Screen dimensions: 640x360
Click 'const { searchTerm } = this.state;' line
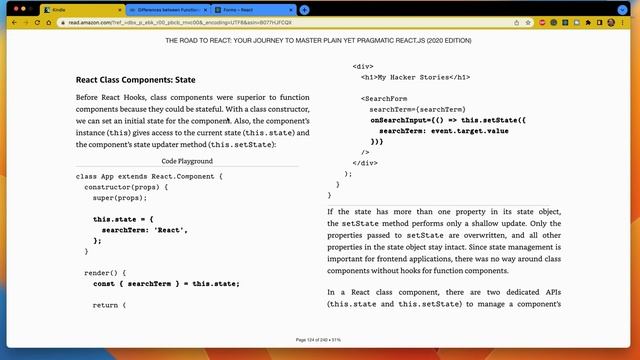pos(166,284)
